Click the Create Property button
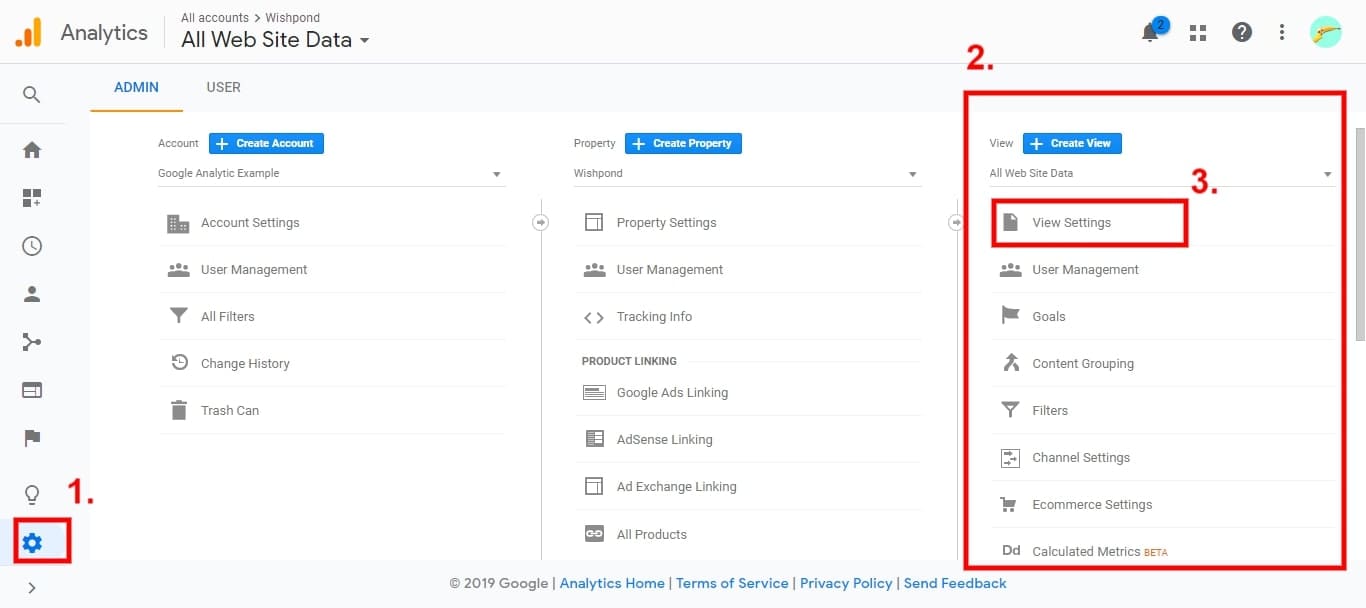 pos(683,143)
